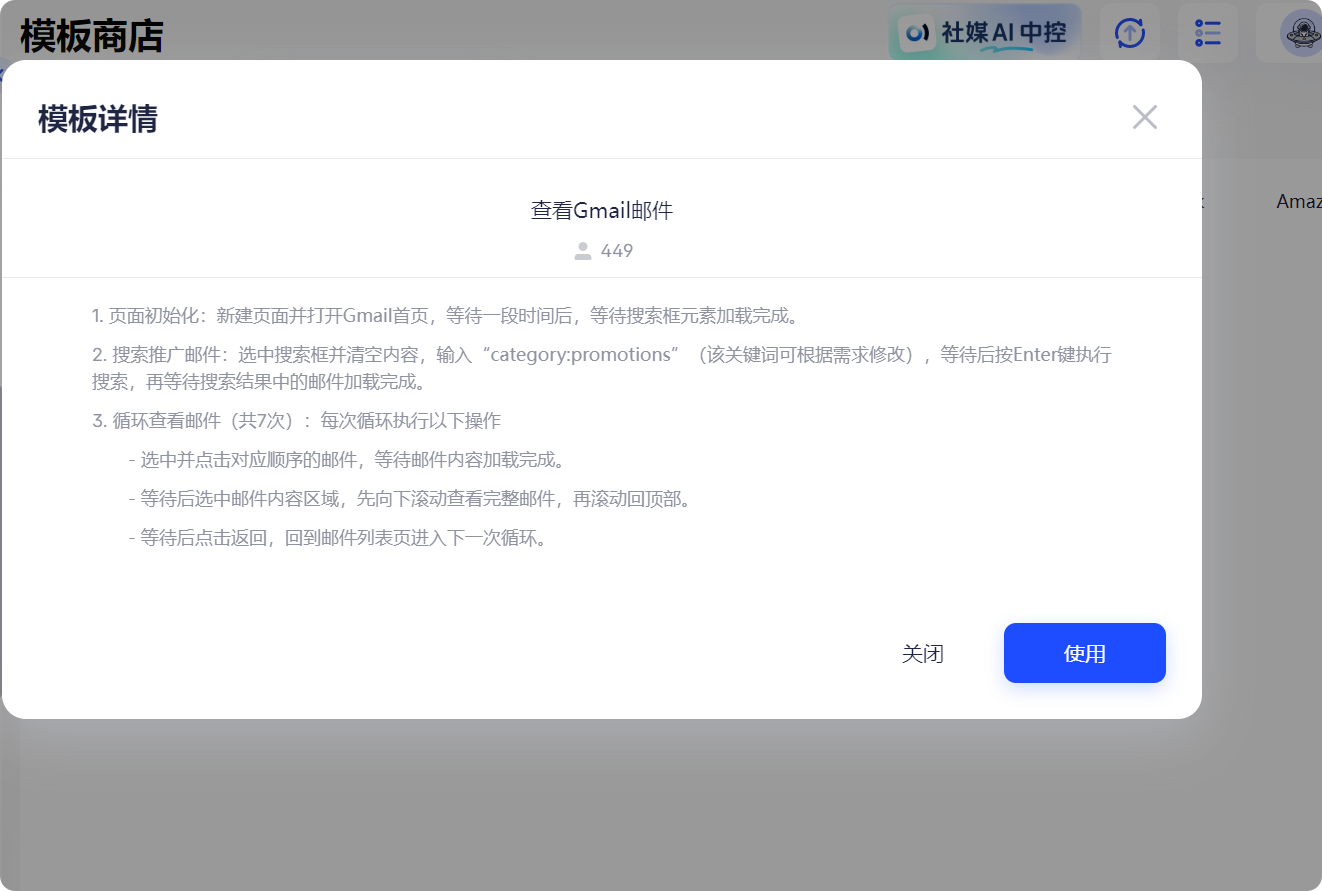The width and height of the screenshot is (1322, 891).
Task: Click the user count icon beside 449
Action: 581,251
